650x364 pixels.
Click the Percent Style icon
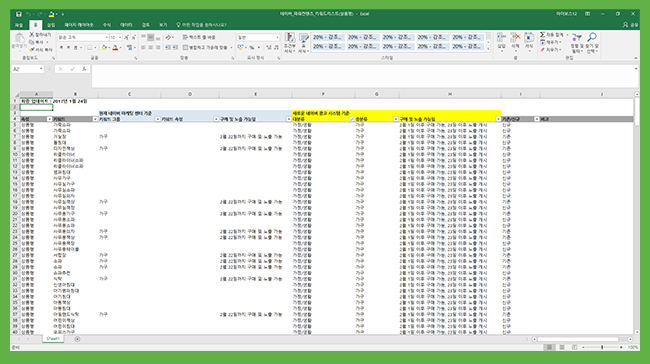(252, 48)
